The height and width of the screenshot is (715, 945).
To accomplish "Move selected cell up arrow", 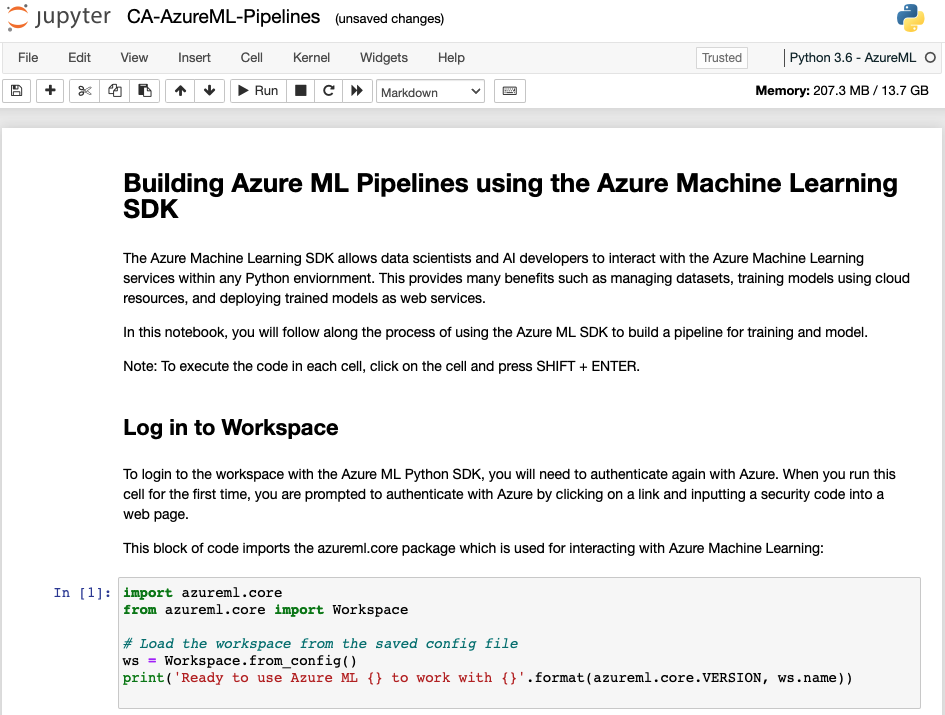I will coord(180,91).
